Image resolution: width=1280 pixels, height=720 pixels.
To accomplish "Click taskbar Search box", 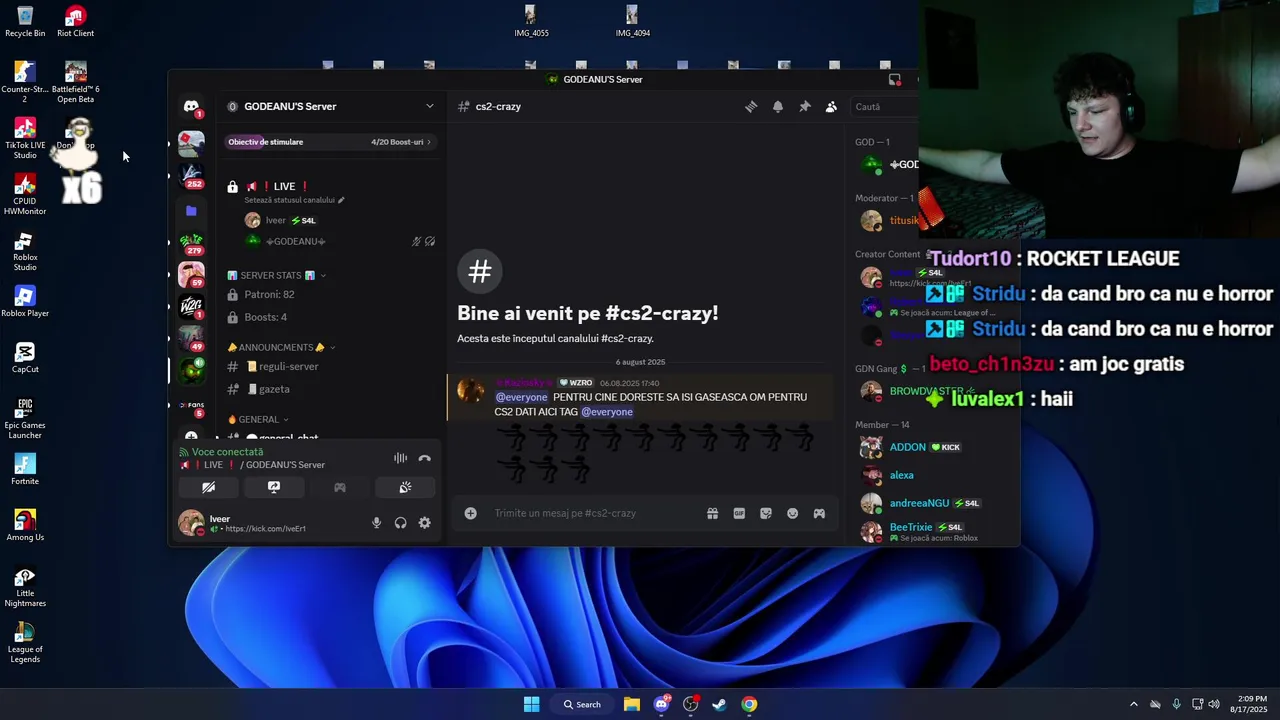I will pos(582,704).
